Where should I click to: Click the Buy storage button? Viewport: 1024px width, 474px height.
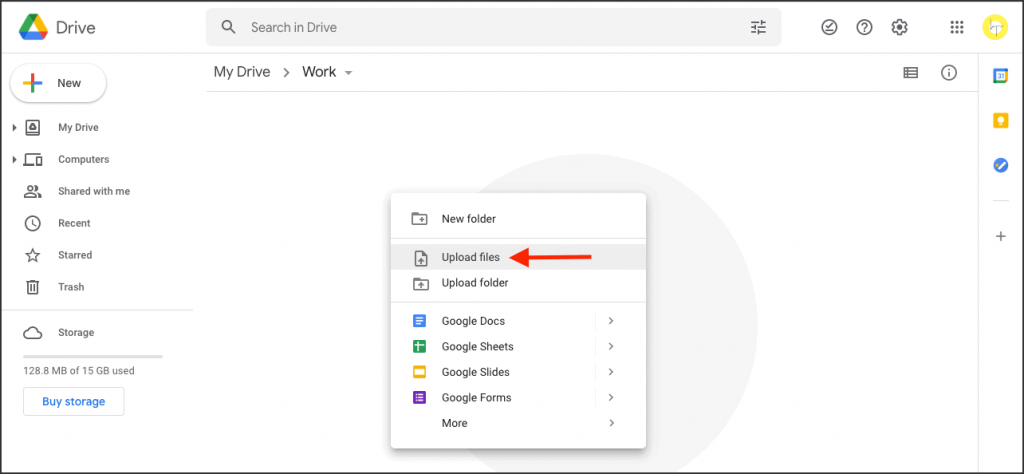(73, 402)
